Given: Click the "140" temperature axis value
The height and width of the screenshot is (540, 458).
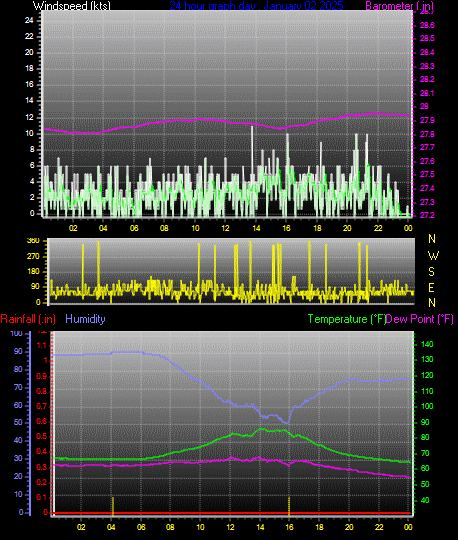Looking at the screenshot, I should coord(427,344).
